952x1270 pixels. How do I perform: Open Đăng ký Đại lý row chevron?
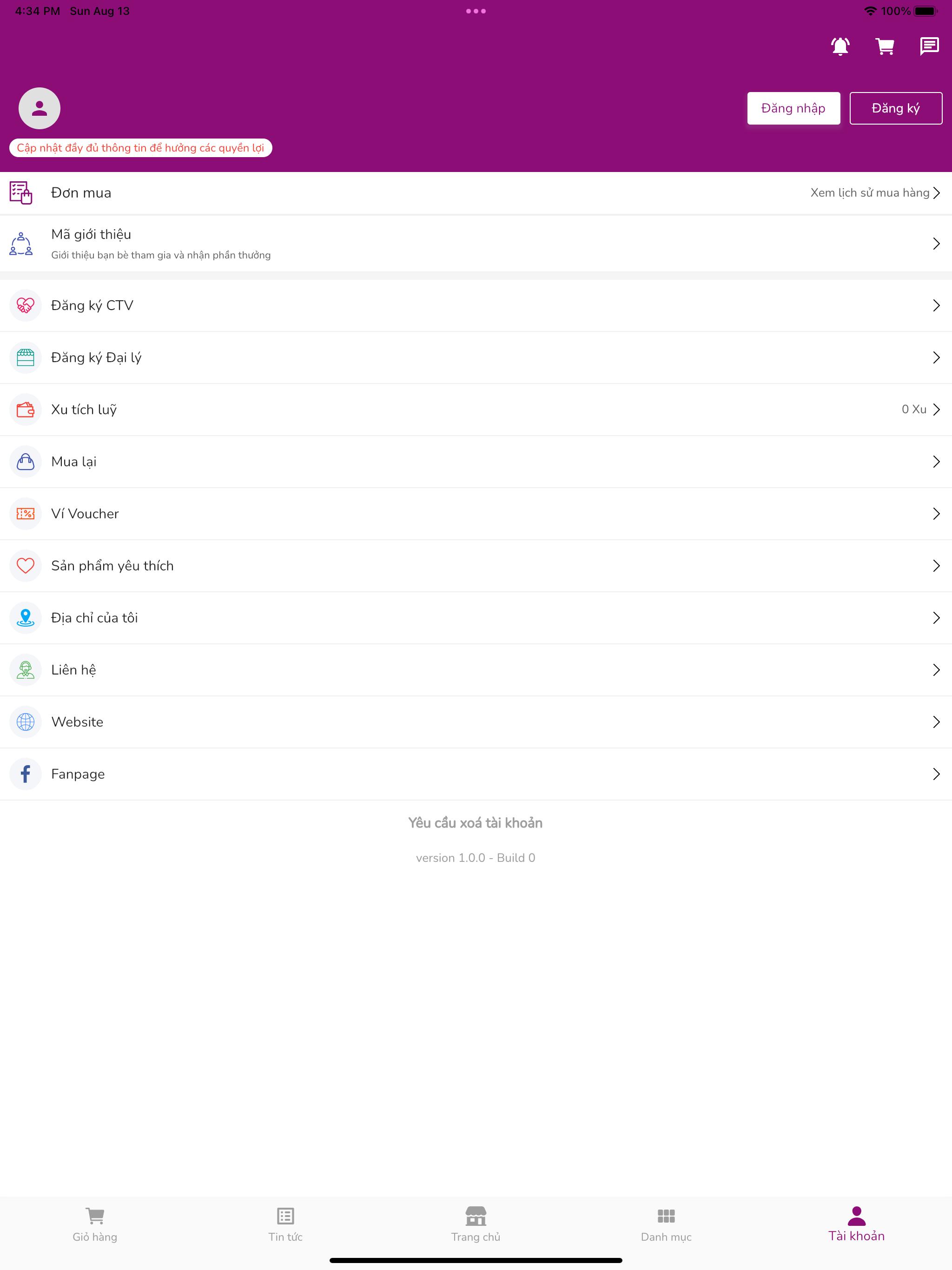coord(937,357)
